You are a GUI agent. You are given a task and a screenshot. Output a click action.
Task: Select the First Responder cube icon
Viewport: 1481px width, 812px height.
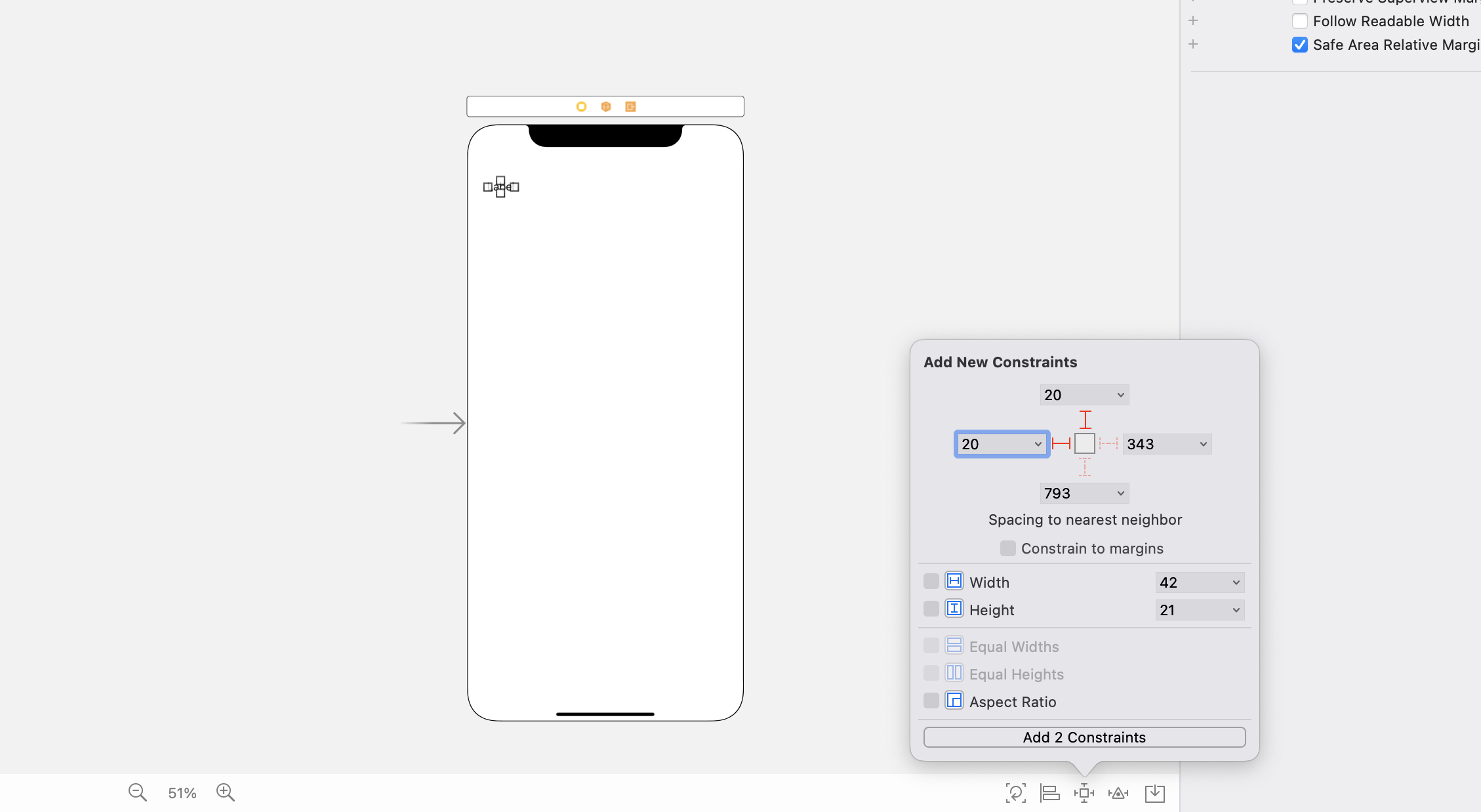click(606, 106)
